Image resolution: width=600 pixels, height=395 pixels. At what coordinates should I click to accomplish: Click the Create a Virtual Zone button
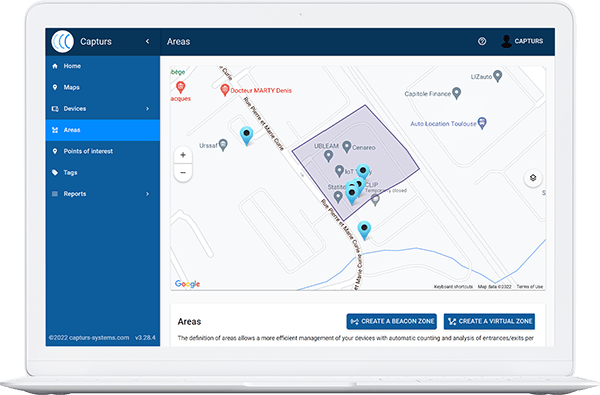(x=489, y=322)
